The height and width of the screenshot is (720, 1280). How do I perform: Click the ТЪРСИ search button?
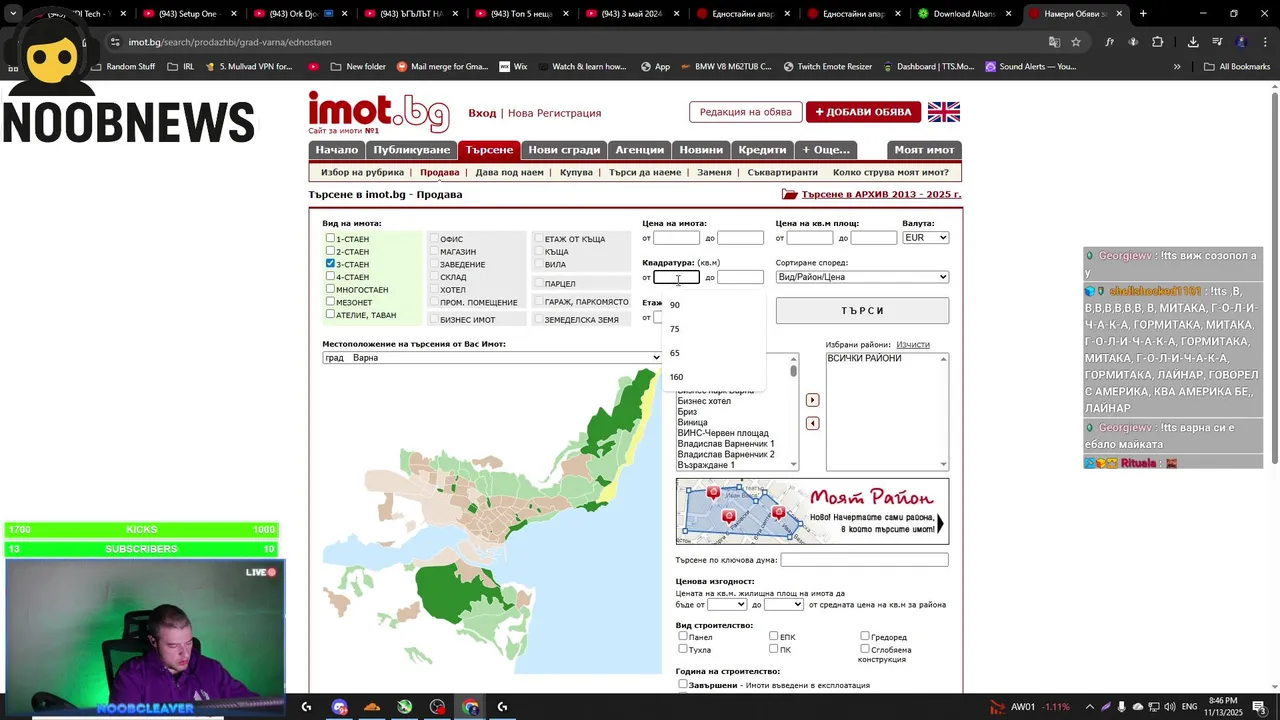[x=862, y=311]
